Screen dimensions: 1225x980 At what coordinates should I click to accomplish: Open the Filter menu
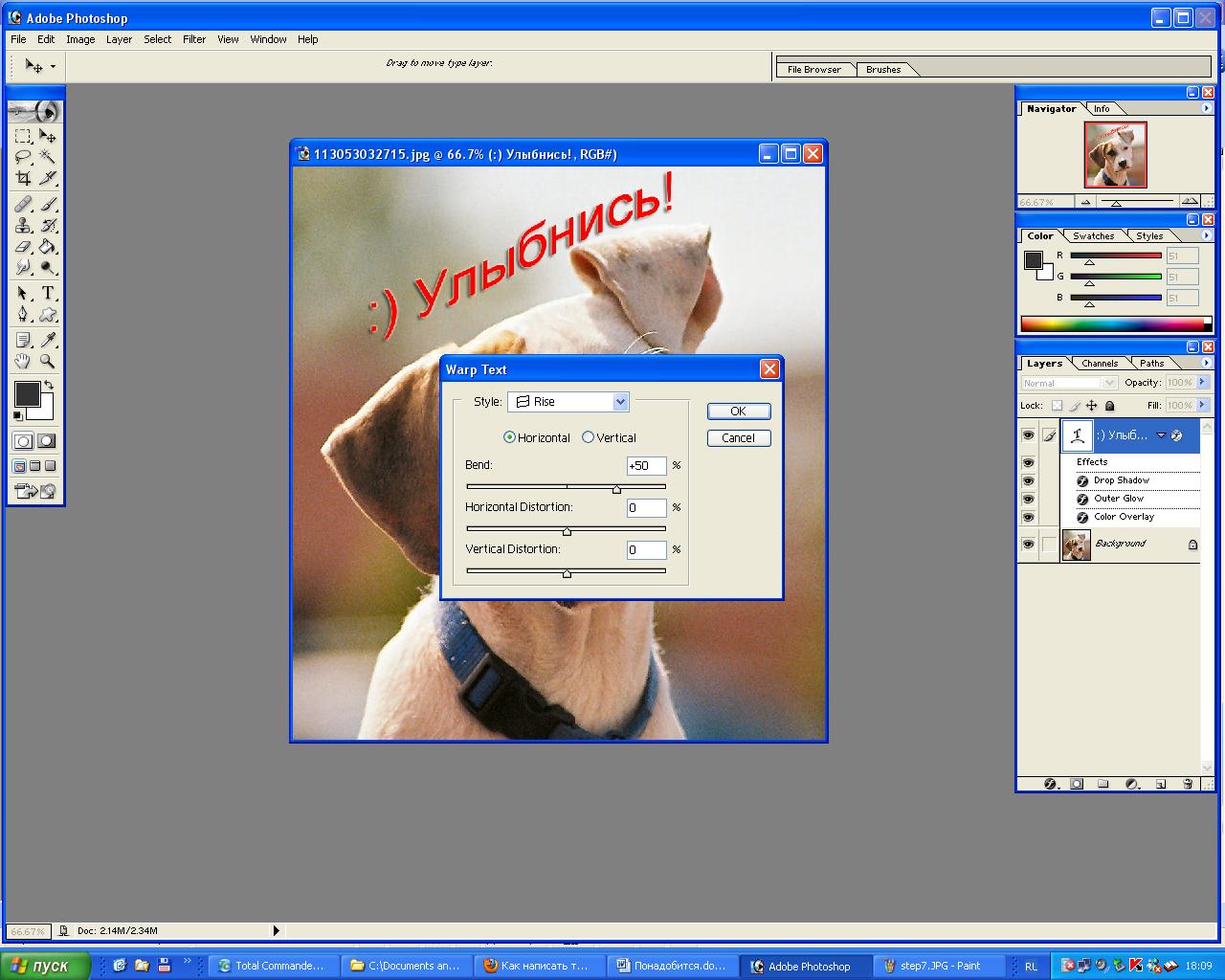(x=194, y=39)
